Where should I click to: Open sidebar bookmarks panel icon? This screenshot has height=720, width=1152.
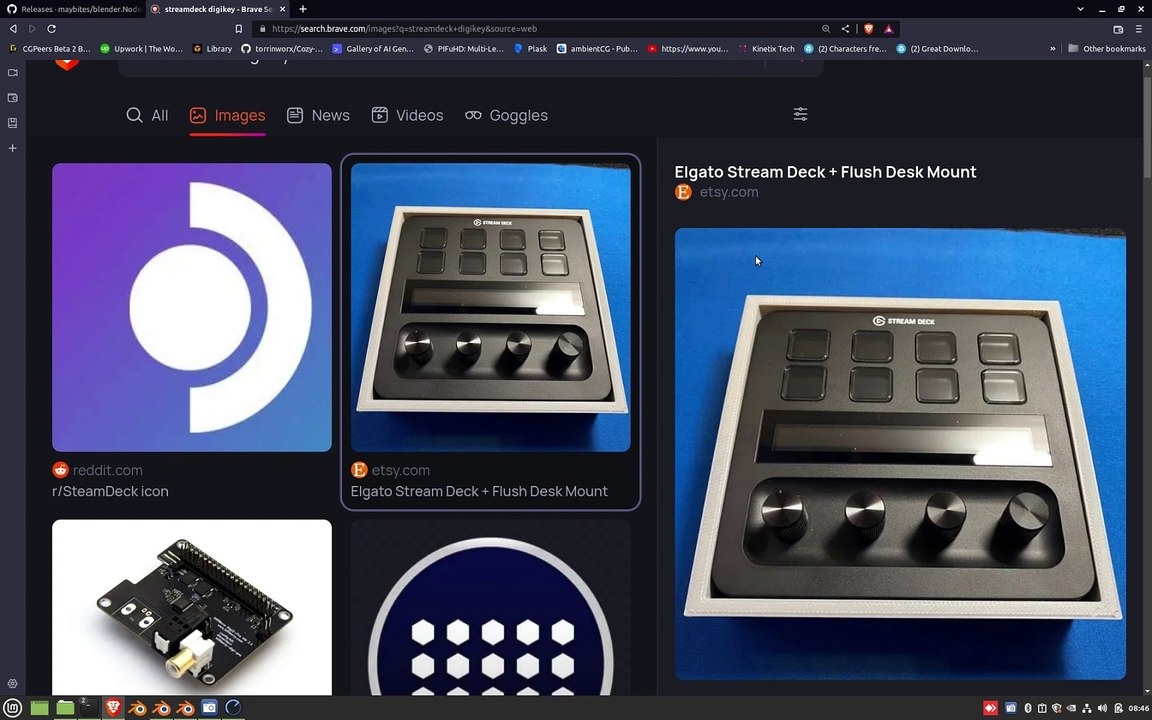pyautogui.click(x=12, y=123)
